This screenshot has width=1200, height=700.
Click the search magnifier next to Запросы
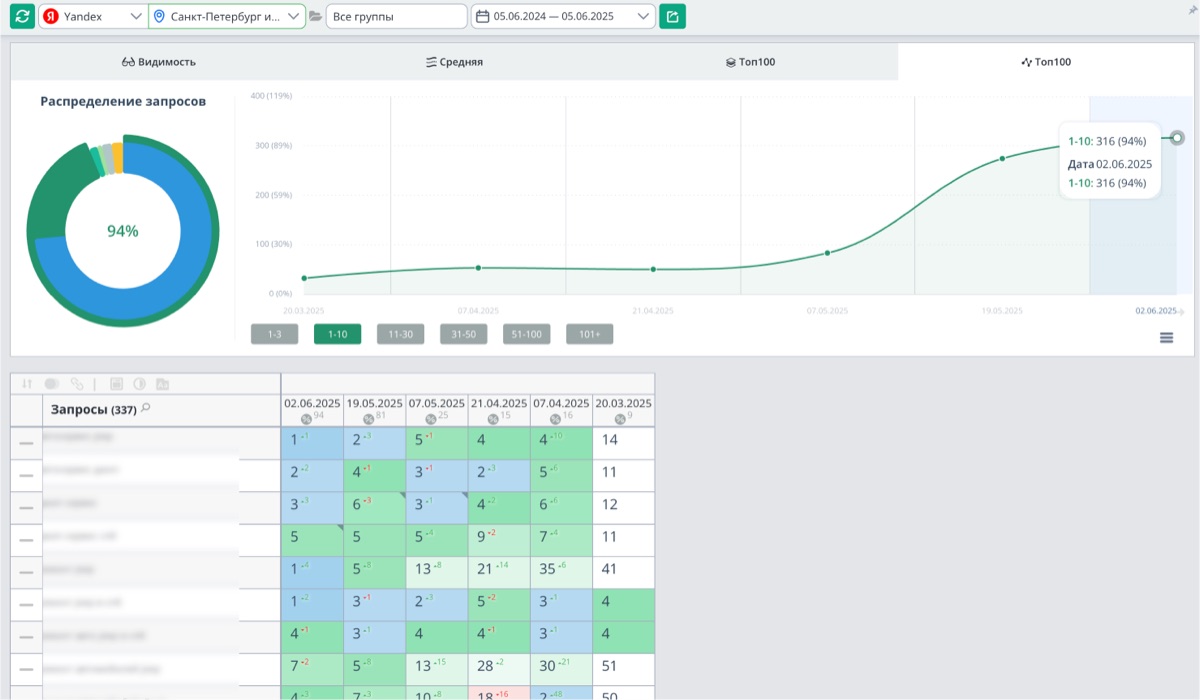146,408
